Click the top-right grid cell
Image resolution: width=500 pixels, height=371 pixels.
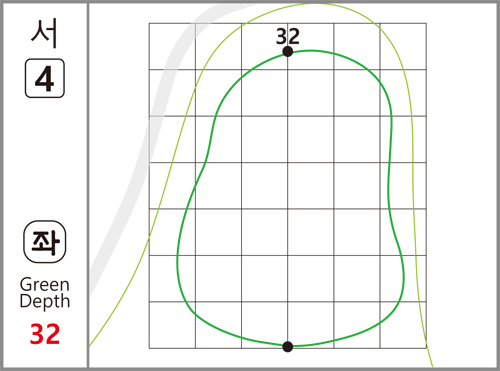[403, 46]
